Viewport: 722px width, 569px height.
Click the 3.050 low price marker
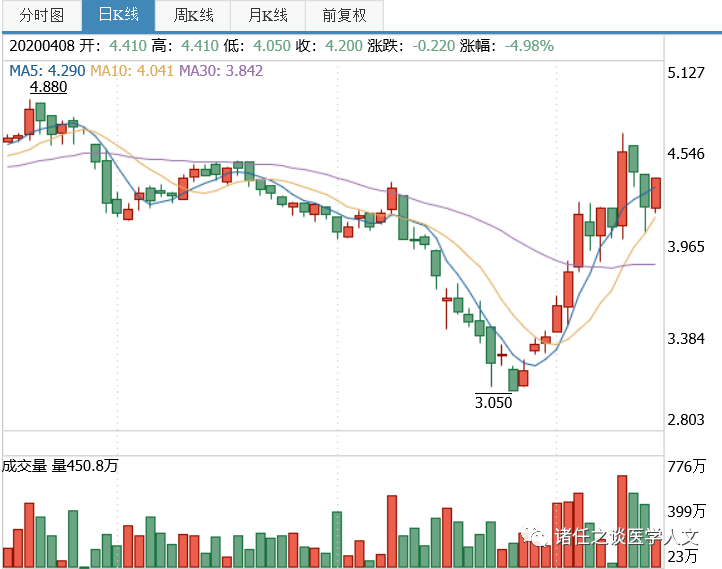tap(493, 402)
